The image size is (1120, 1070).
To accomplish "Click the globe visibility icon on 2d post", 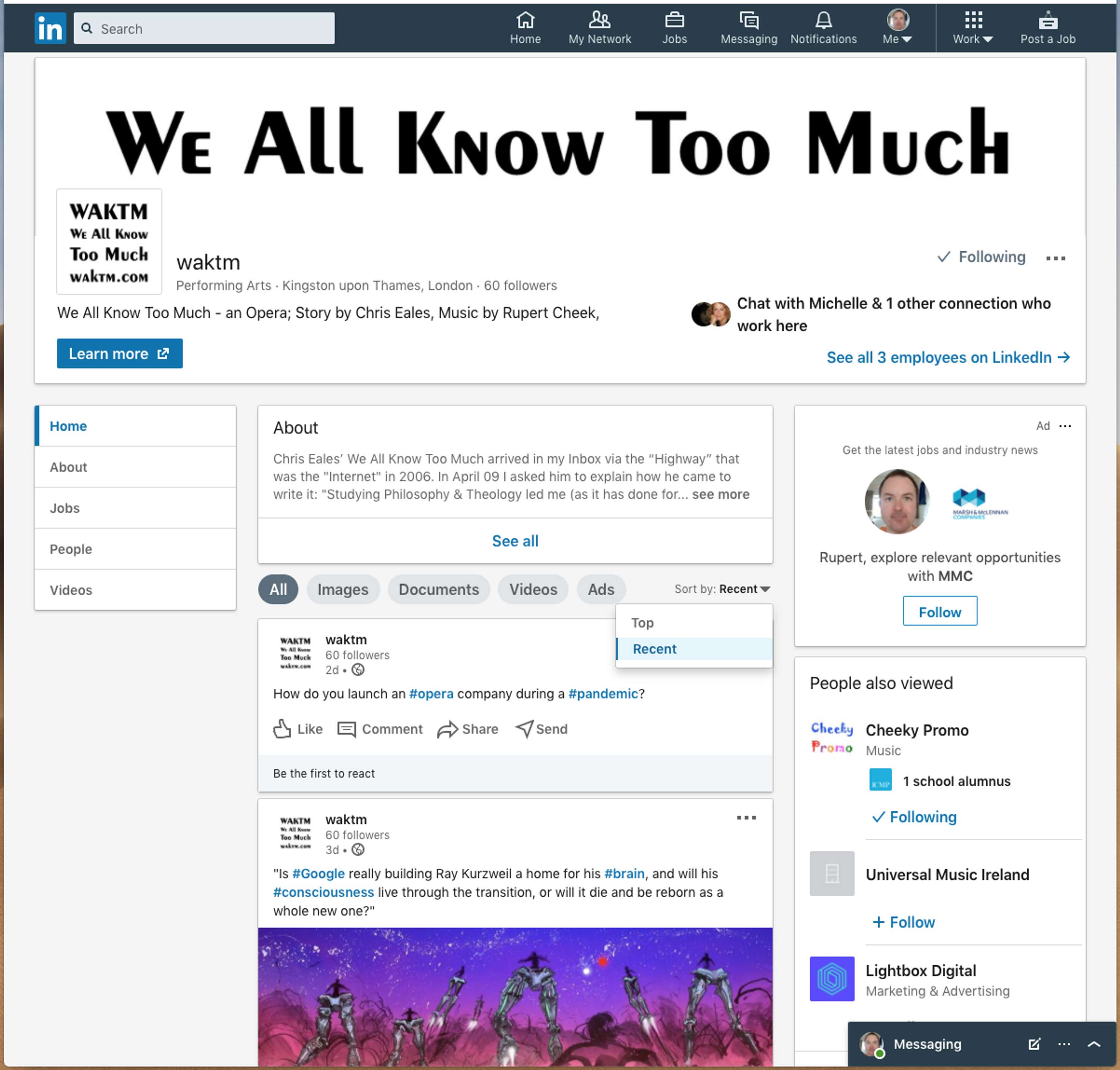I will [x=358, y=670].
